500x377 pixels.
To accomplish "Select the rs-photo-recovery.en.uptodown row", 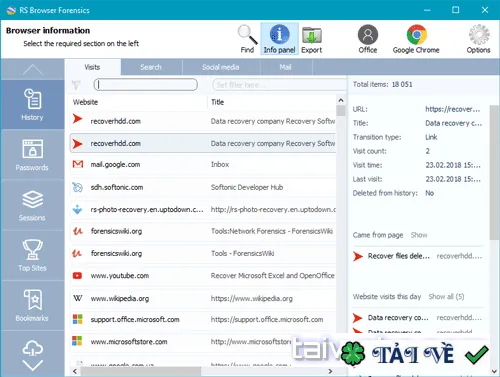I will pyautogui.click(x=203, y=209).
